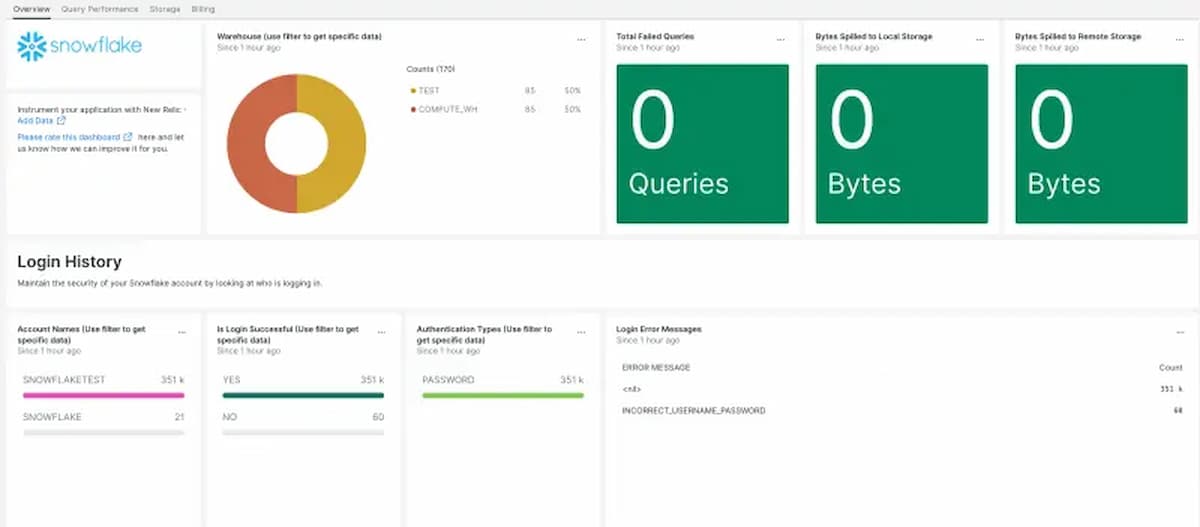The height and width of the screenshot is (527, 1200).
Task: Select the NO login row
Action: (x=302, y=423)
